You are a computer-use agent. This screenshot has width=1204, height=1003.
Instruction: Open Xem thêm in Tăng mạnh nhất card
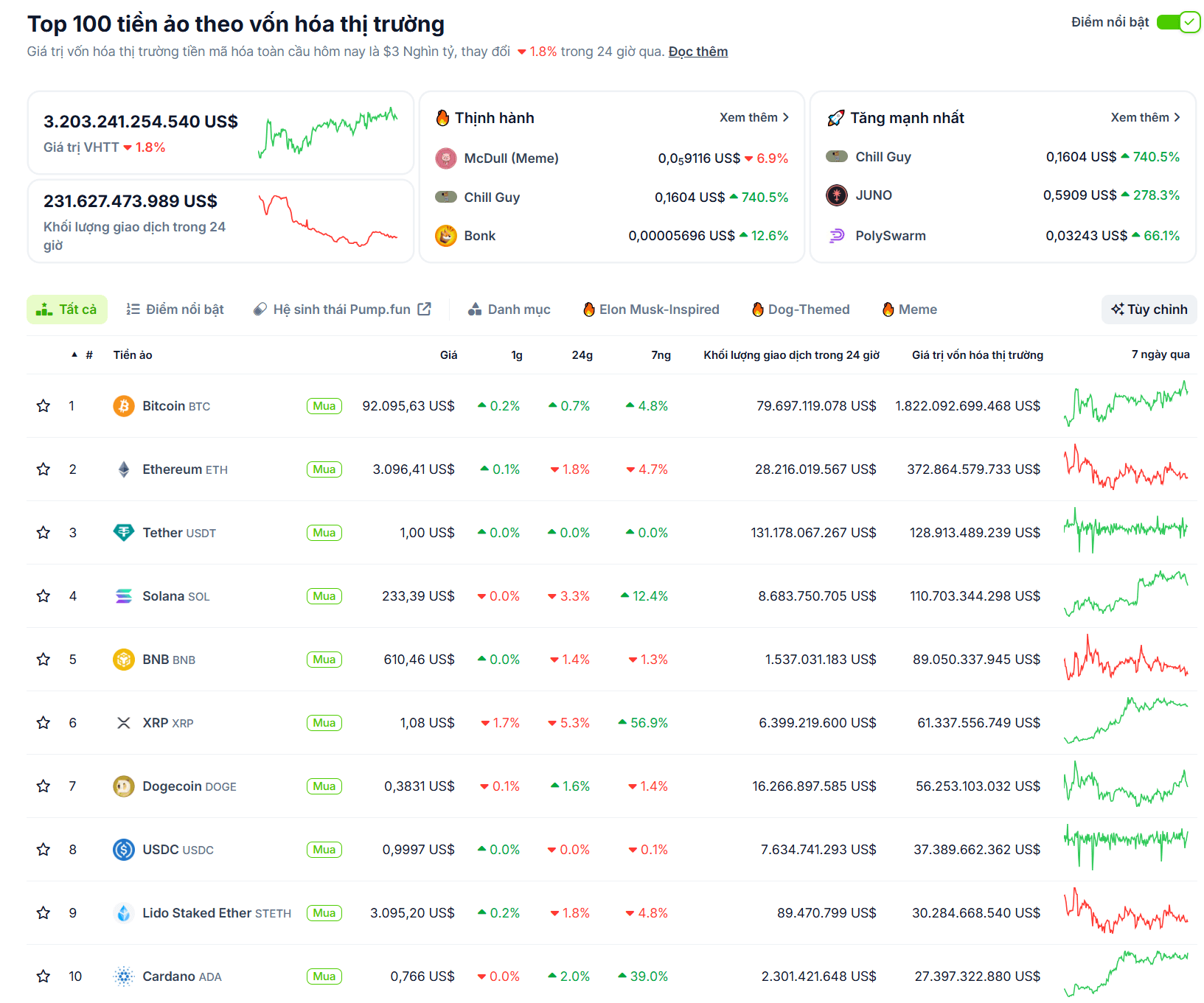pyautogui.click(x=1146, y=117)
